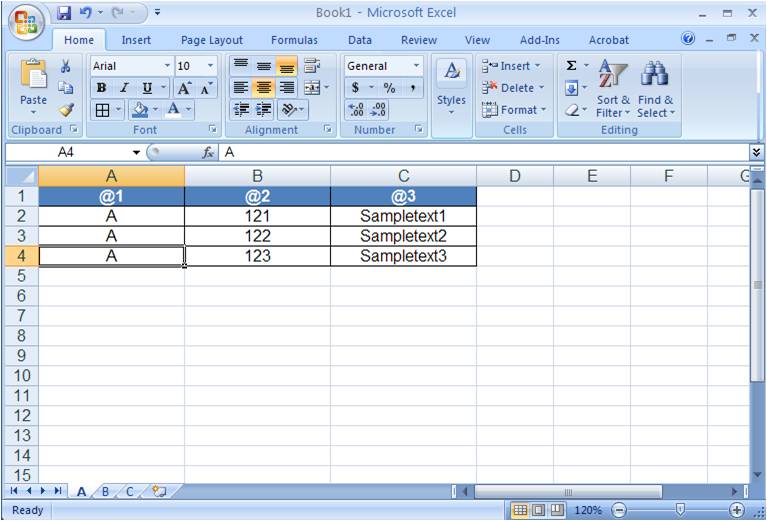Save workbook from Quick Access toolbar
767x521 pixels.
pos(64,13)
